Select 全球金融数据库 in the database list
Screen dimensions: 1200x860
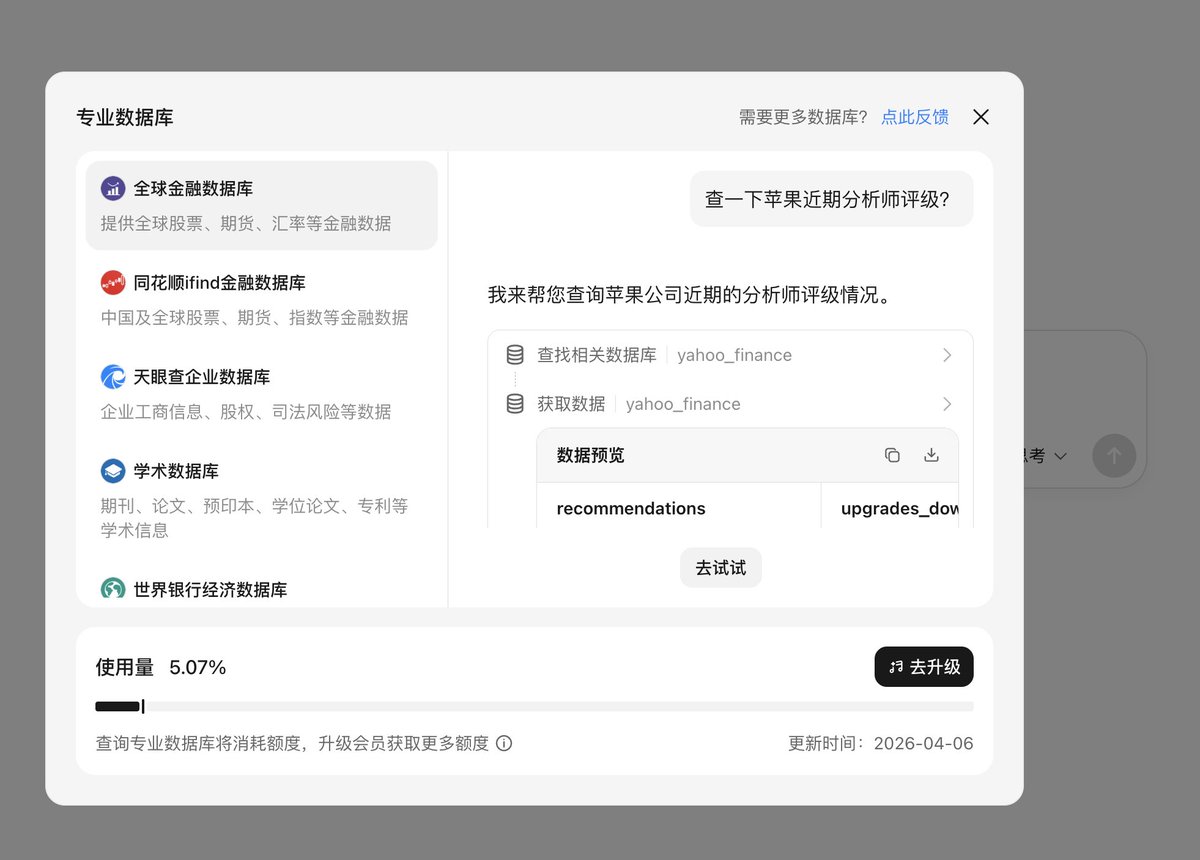point(262,205)
